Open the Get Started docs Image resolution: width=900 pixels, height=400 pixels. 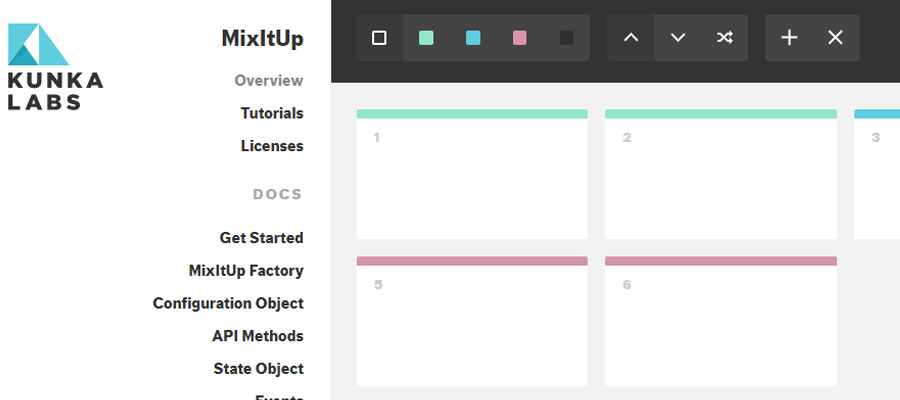(262, 238)
